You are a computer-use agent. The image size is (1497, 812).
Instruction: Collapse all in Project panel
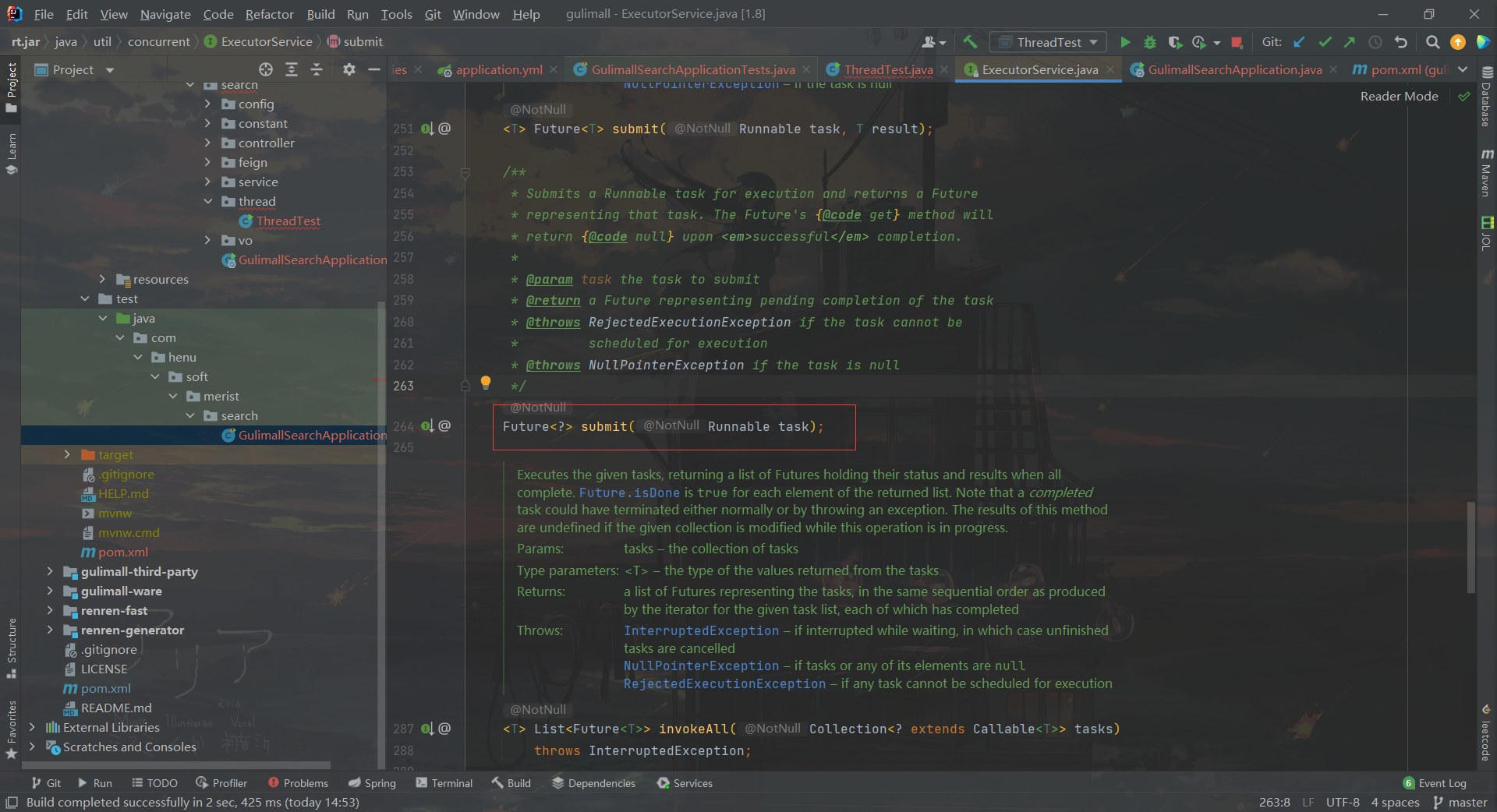pyautogui.click(x=317, y=69)
